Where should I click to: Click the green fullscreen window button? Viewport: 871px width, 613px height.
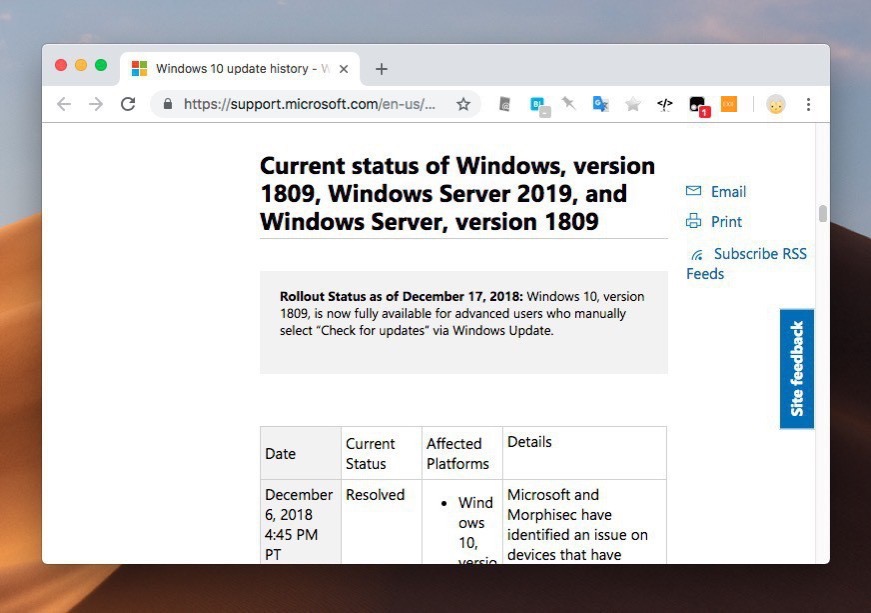pos(101,65)
